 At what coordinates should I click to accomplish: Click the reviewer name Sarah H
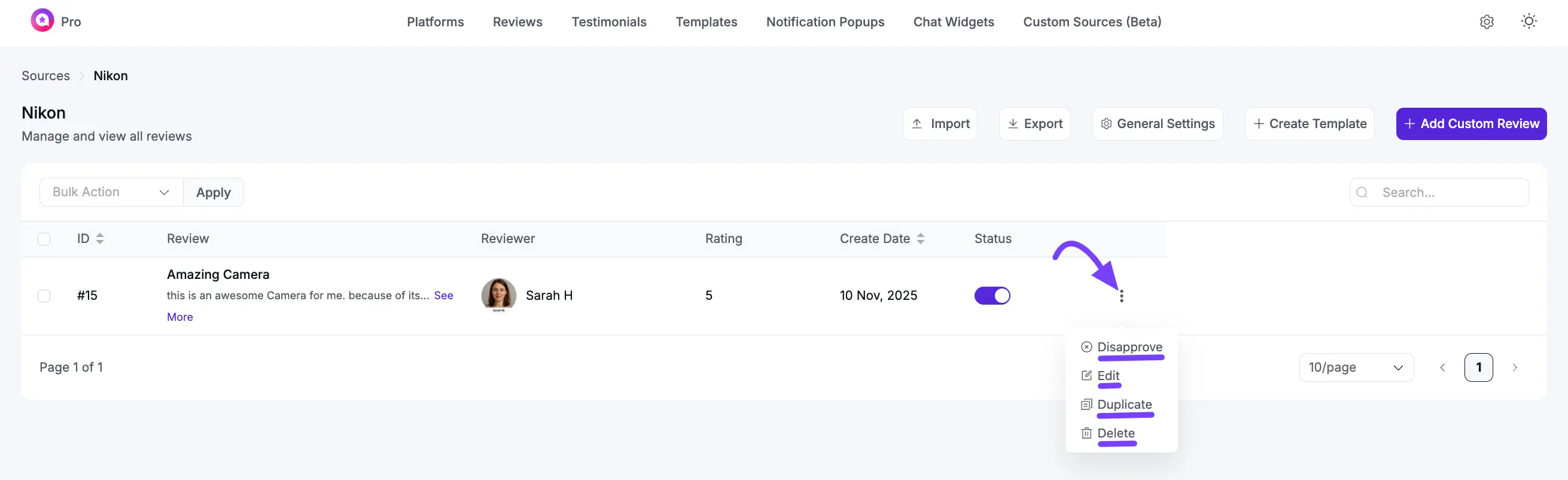click(x=549, y=296)
